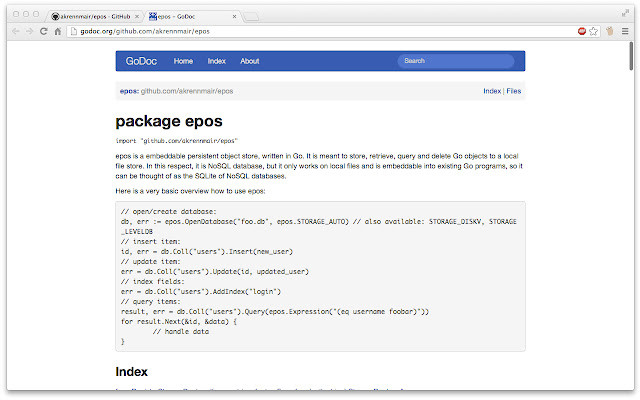Click the GoDoc brand logo link
The width and height of the screenshot is (640, 400).
click(x=141, y=61)
